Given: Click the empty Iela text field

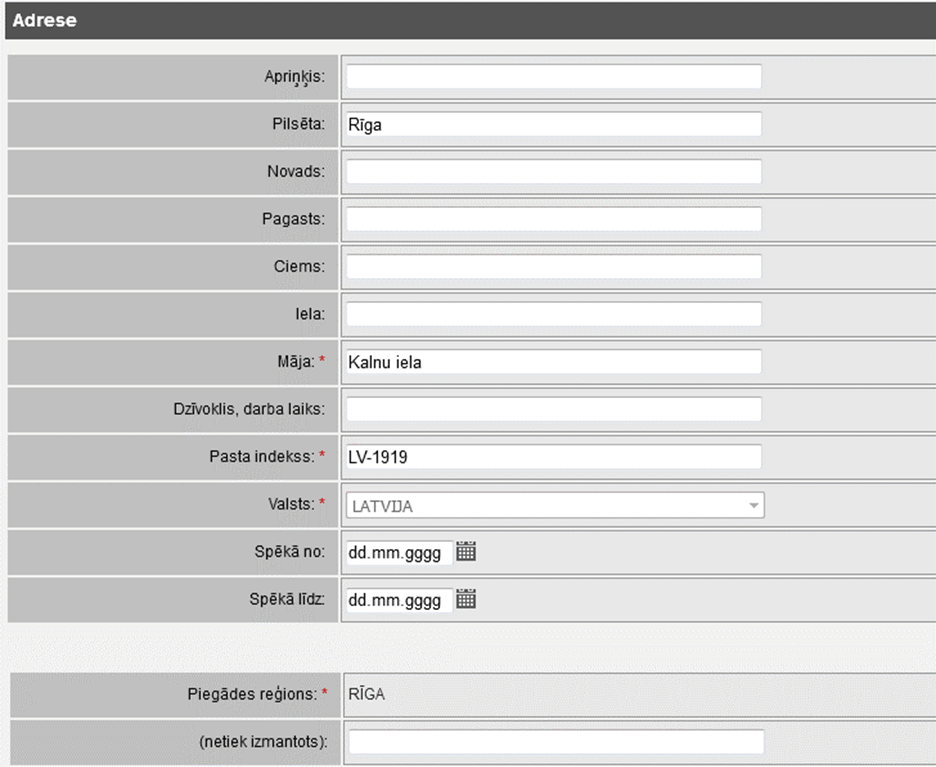Looking at the screenshot, I should tap(553, 314).
